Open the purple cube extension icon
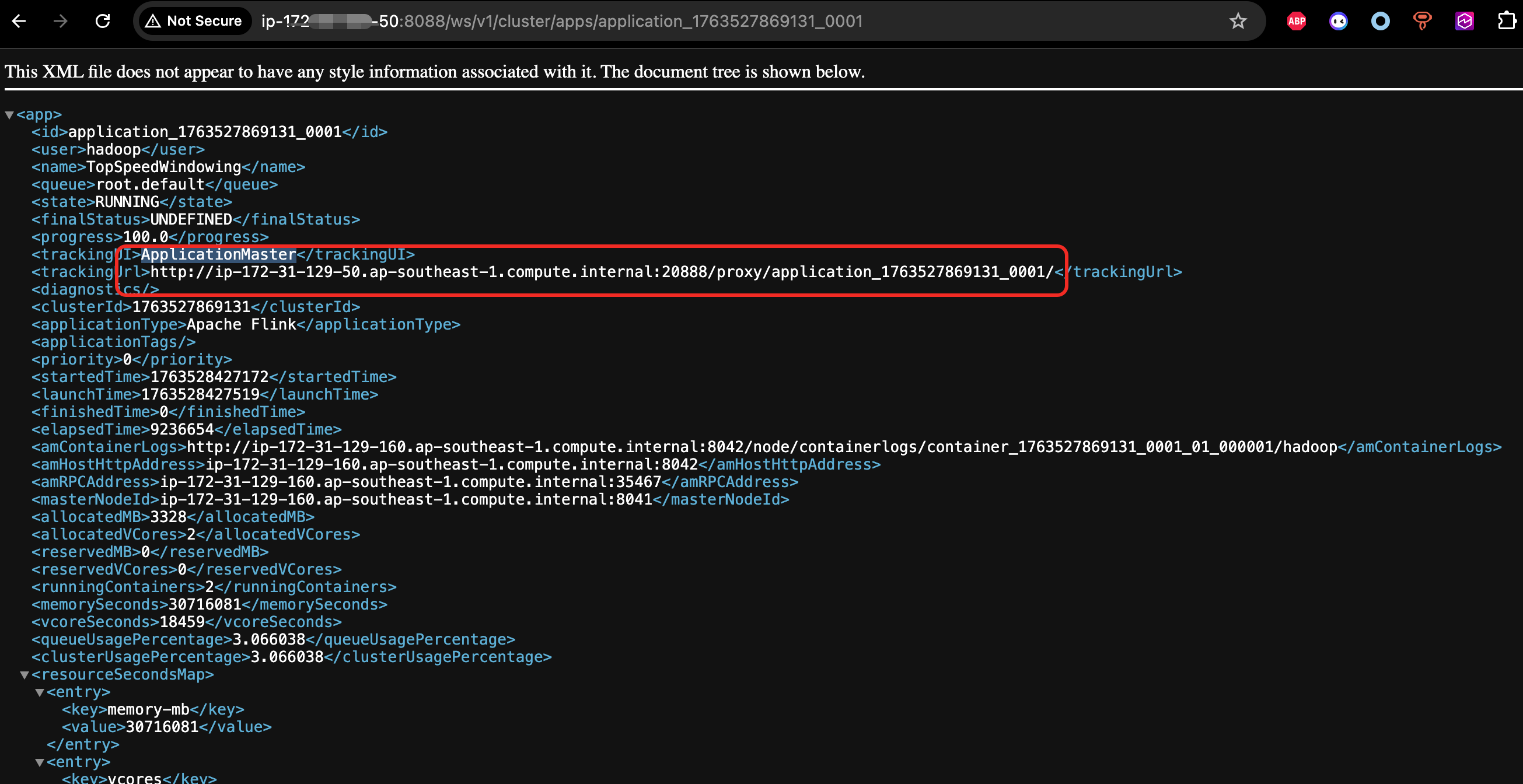 tap(1464, 21)
